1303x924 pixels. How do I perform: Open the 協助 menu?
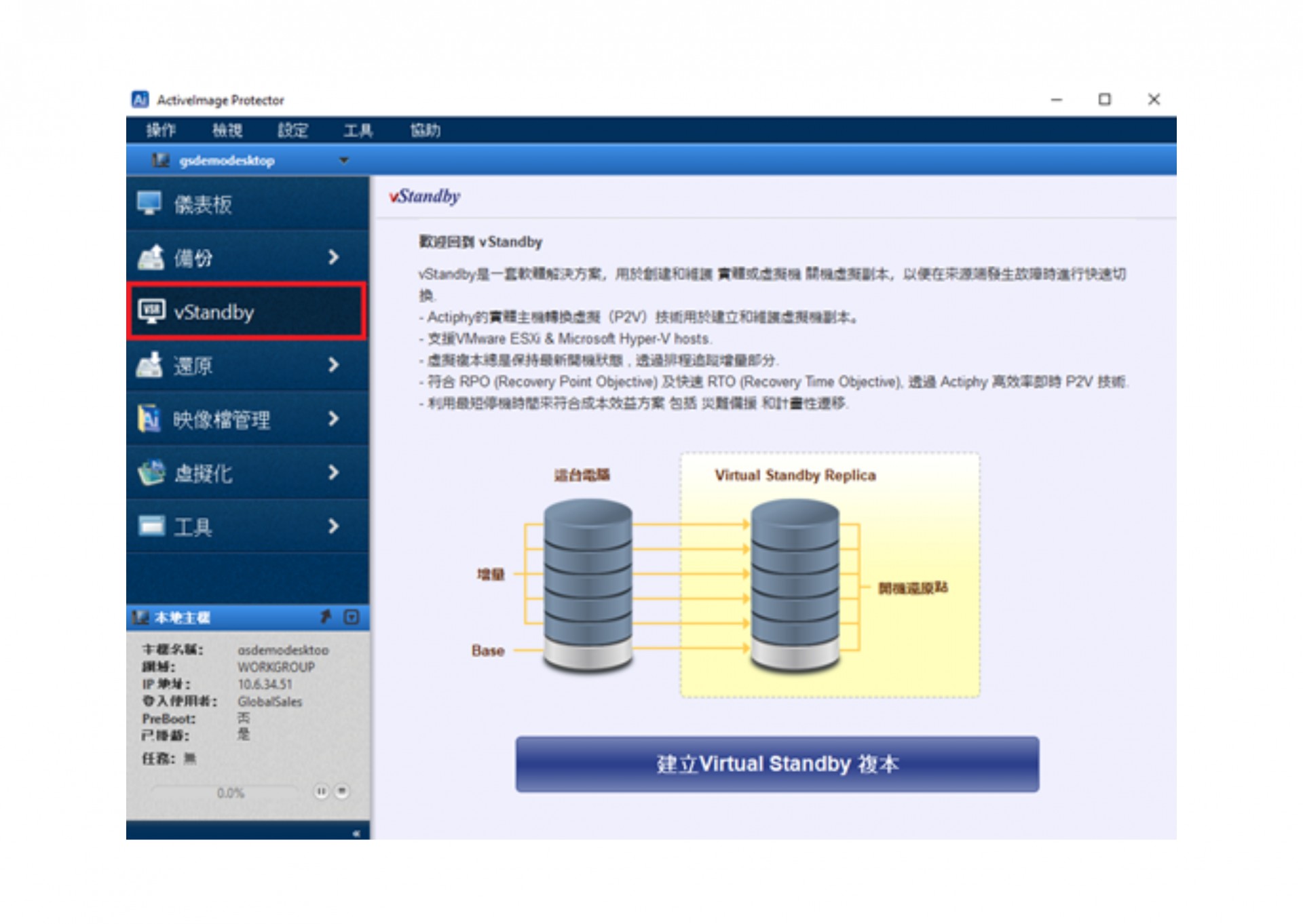click(426, 130)
